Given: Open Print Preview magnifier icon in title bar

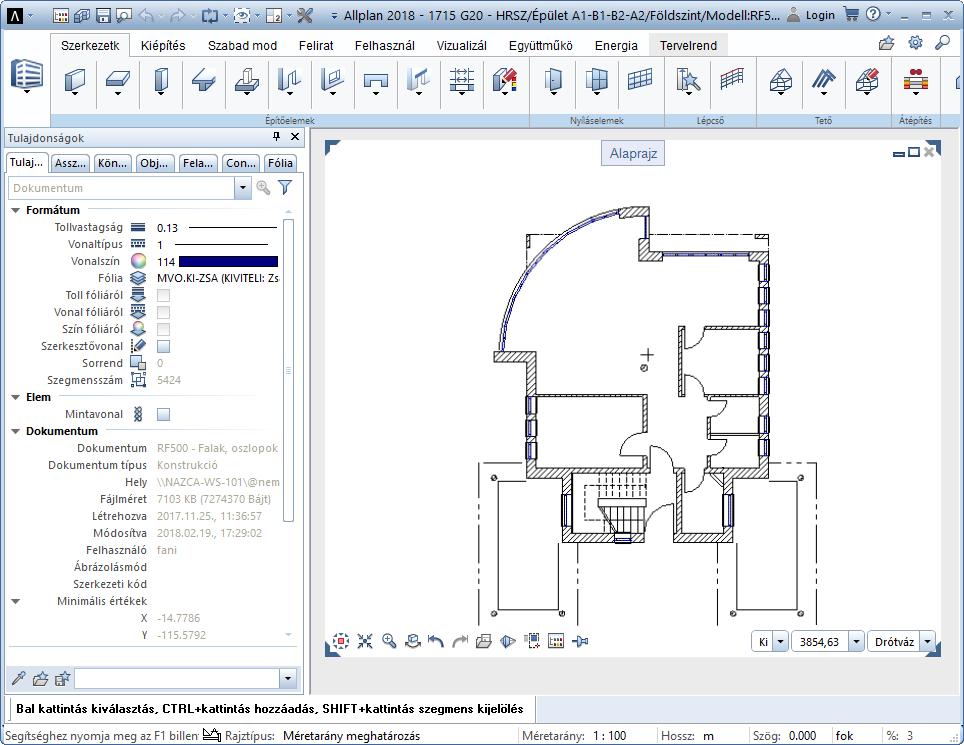Looking at the screenshot, I should coord(124,15).
